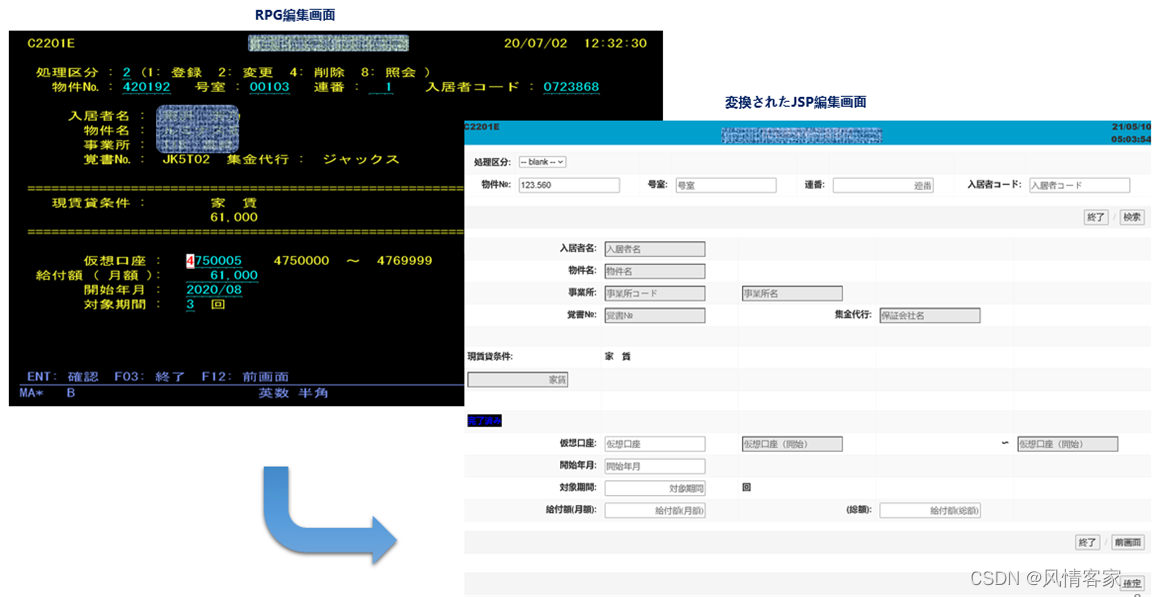
Task: Click 開始年月 value 2020/08 in RPG screen
Action: coord(214,290)
